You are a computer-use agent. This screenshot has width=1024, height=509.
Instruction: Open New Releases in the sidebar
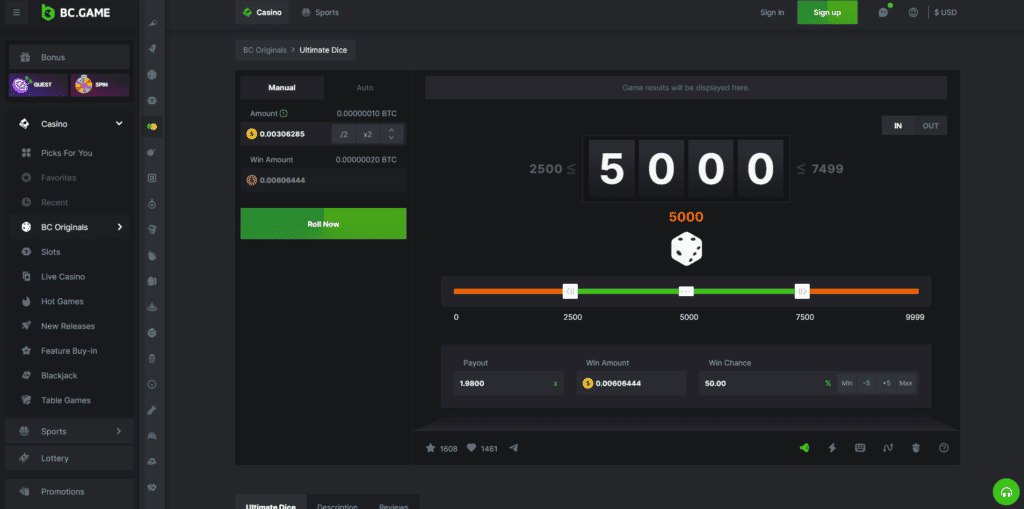pos(69,326)
